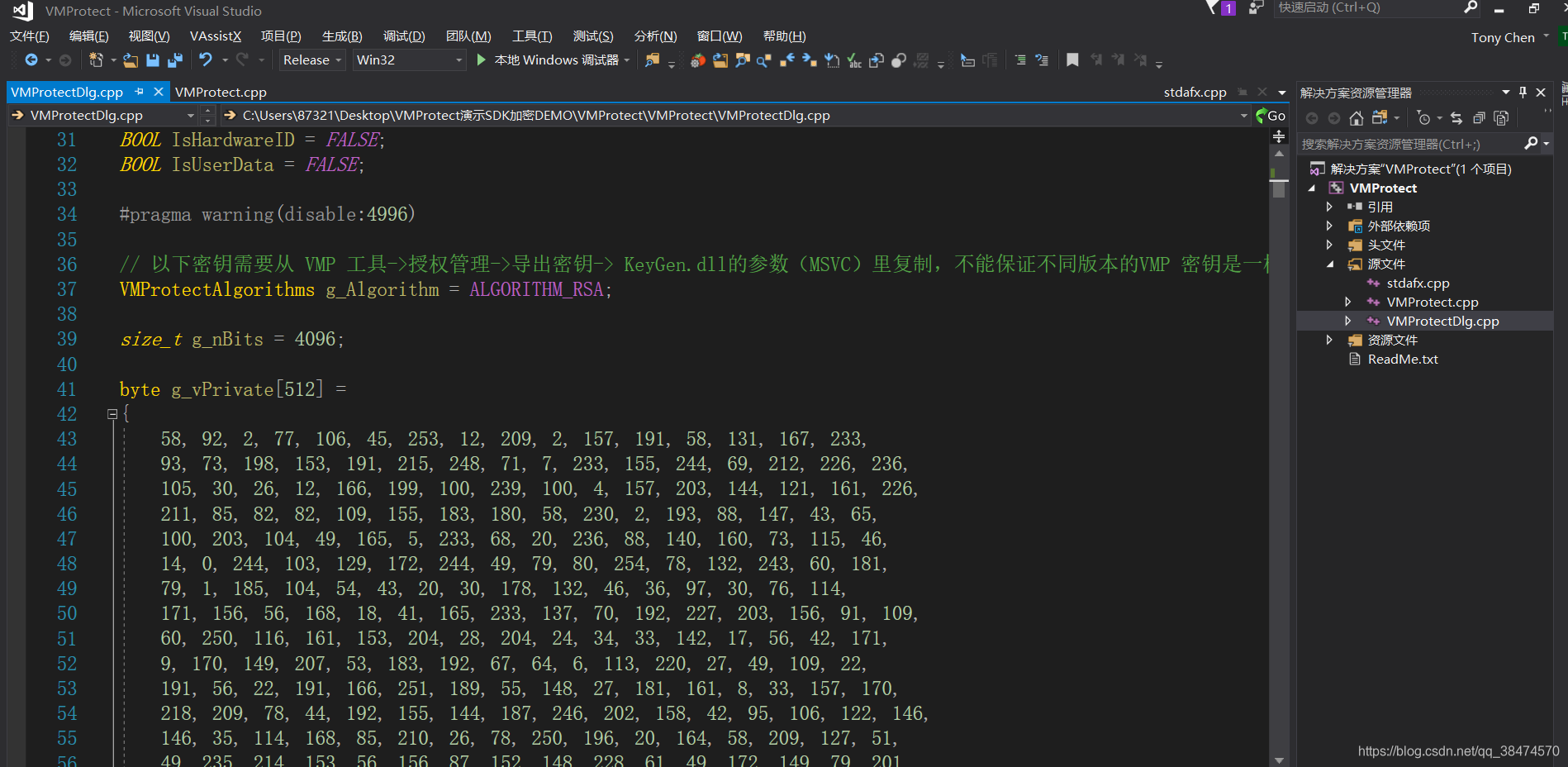The height and width of the screenshot is (767, 1568).
Task: Sync Solution Explorer with active document
Action: 1456,118
